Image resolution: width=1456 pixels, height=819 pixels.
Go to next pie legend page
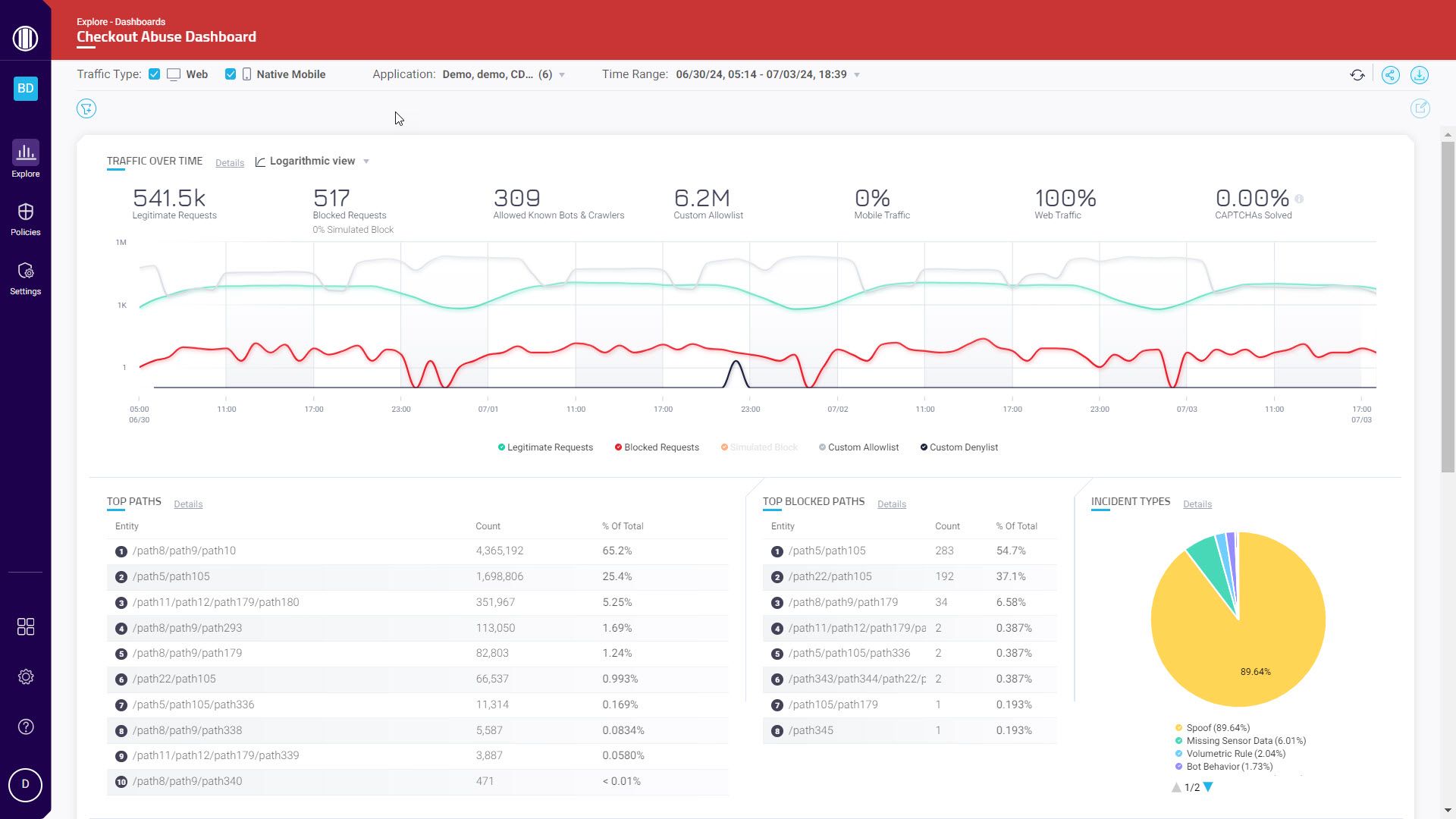point(1208,787)
